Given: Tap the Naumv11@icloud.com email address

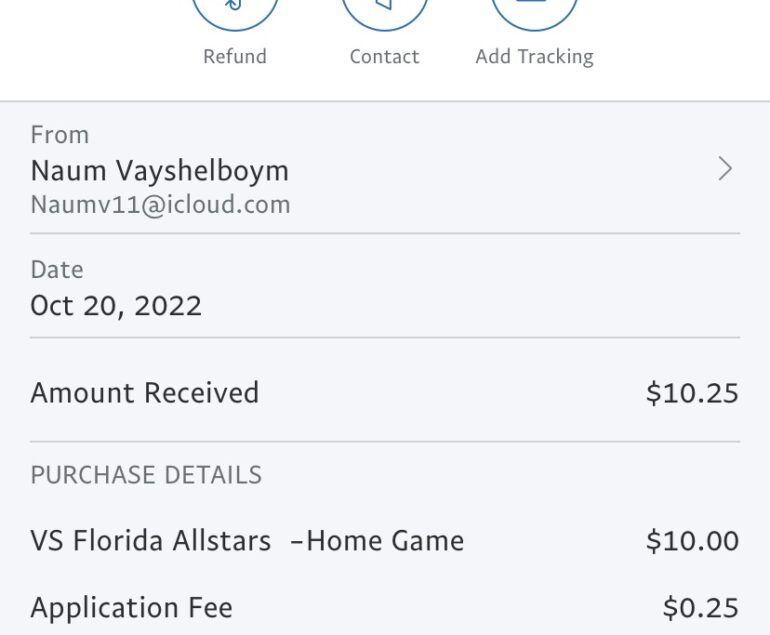Looking at the screenshot, I should (x=161, y=204).
